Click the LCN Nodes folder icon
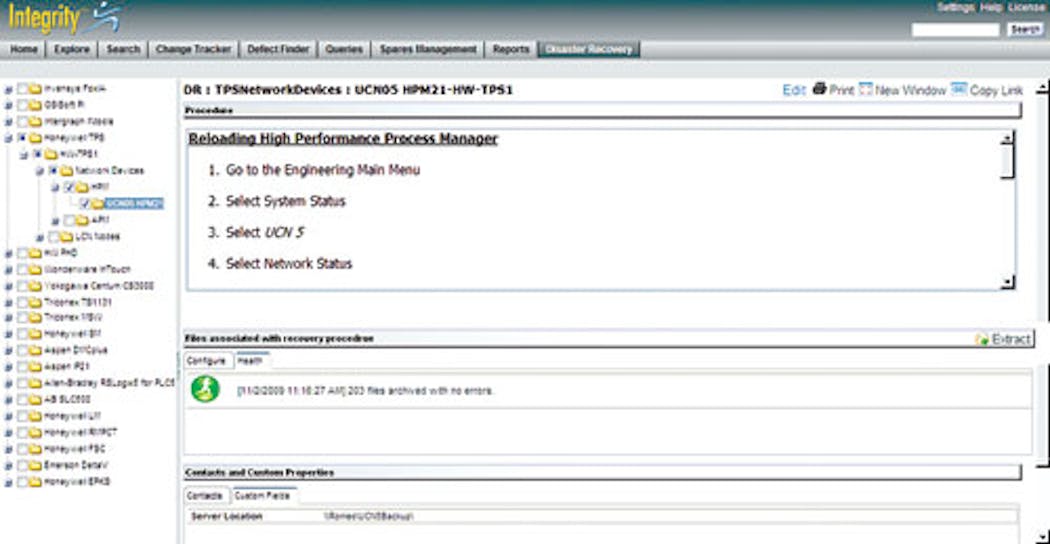Screen dimensions: 1050x544 [66, 236]
